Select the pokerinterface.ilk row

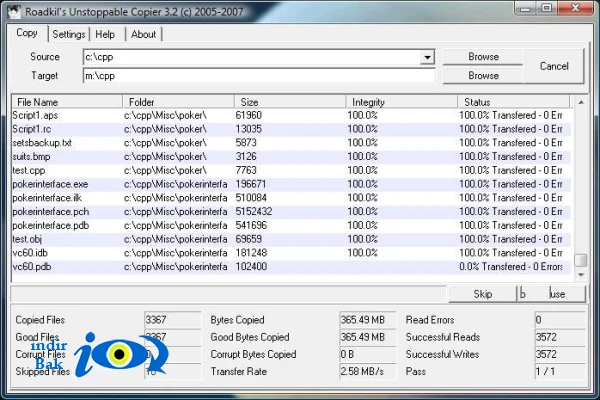(x=291, y=198)
